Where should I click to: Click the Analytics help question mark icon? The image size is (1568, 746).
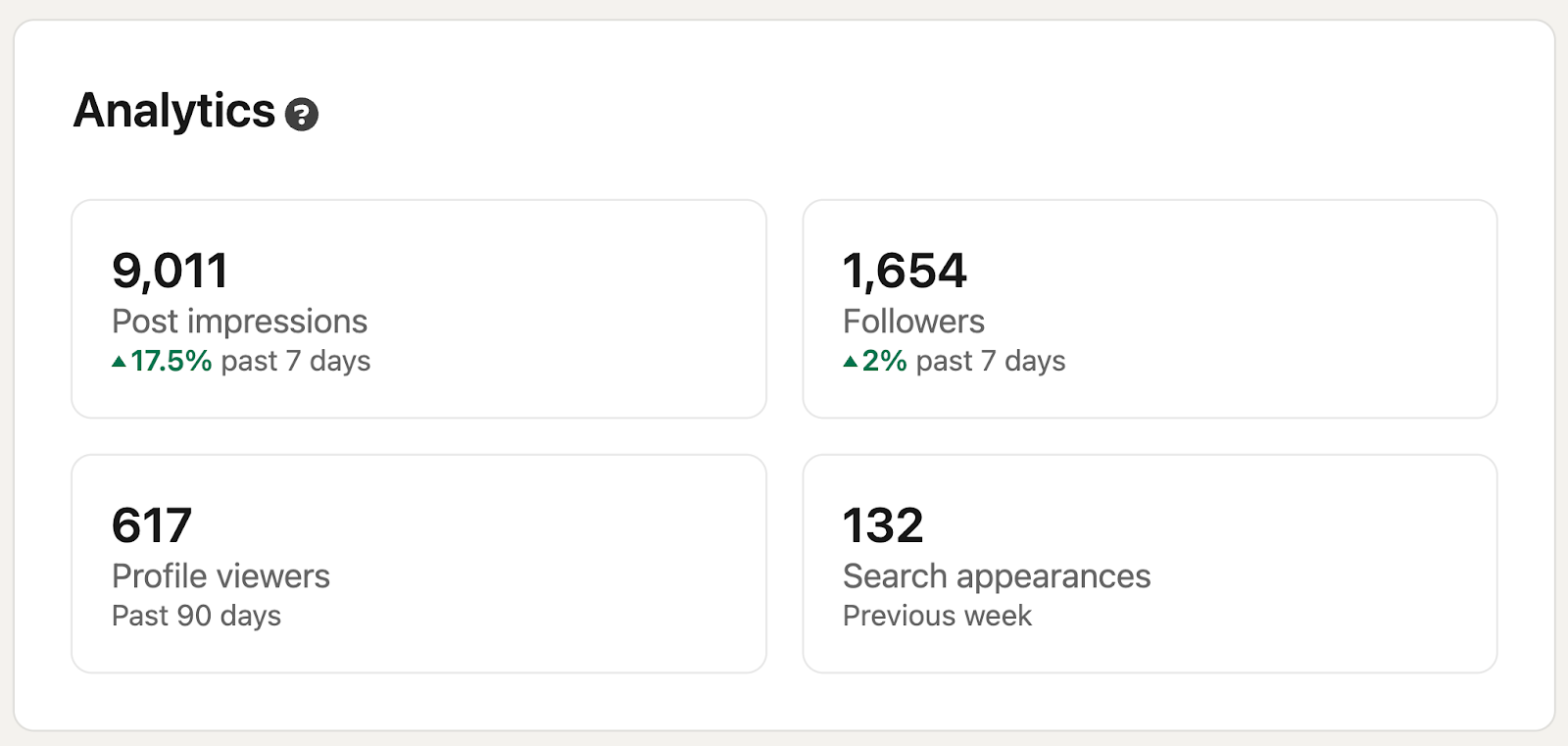[x=304, y=115]
